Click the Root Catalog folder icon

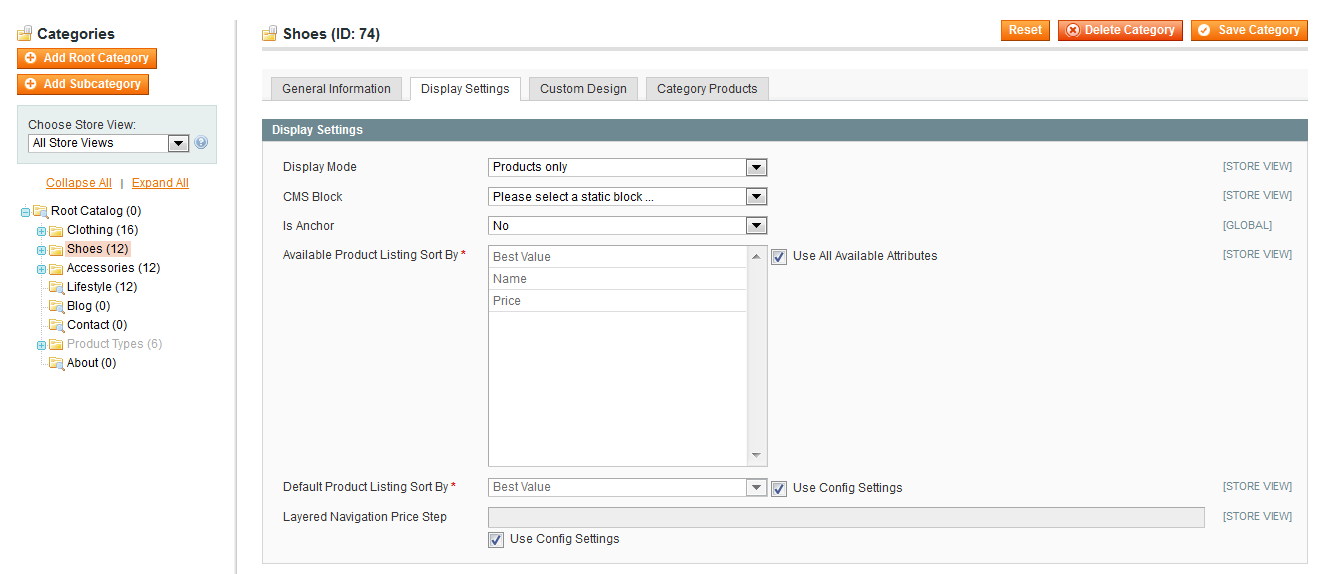[41, 211]
